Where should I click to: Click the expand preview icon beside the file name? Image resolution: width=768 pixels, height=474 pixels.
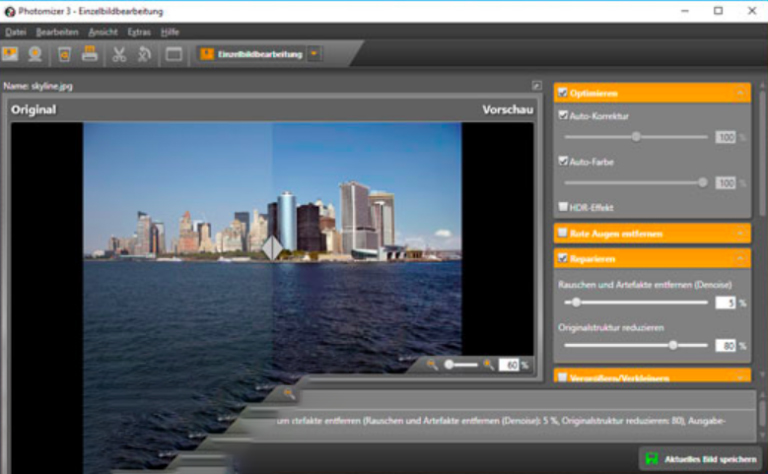[537, 86]
